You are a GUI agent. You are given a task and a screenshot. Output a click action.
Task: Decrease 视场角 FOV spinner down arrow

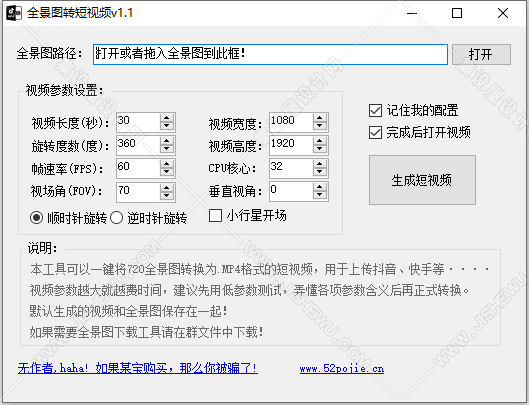(167, 195)
